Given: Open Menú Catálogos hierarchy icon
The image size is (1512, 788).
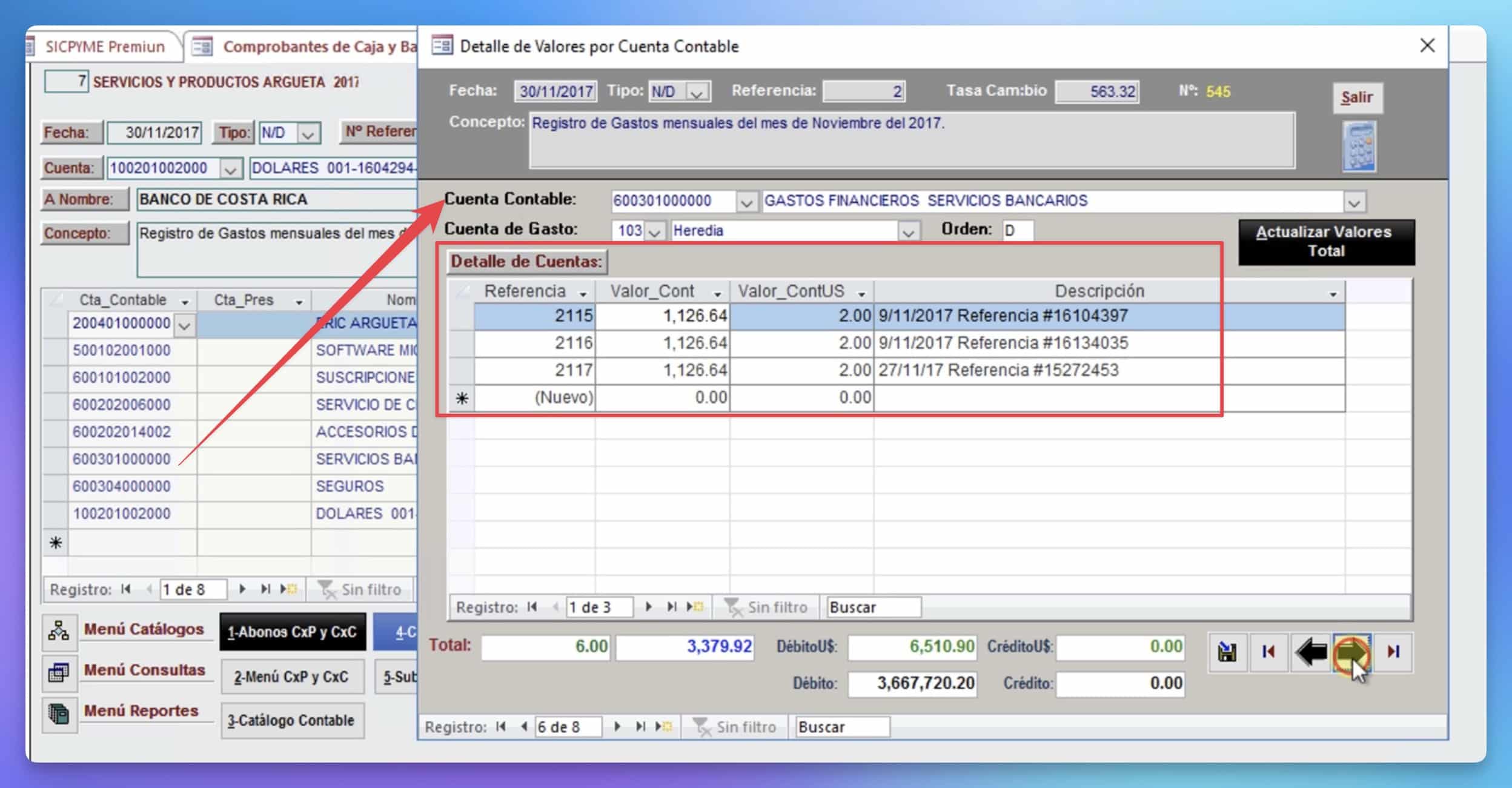Looking at the screenshot, I should pyautogui.click(x=59, y=631).
